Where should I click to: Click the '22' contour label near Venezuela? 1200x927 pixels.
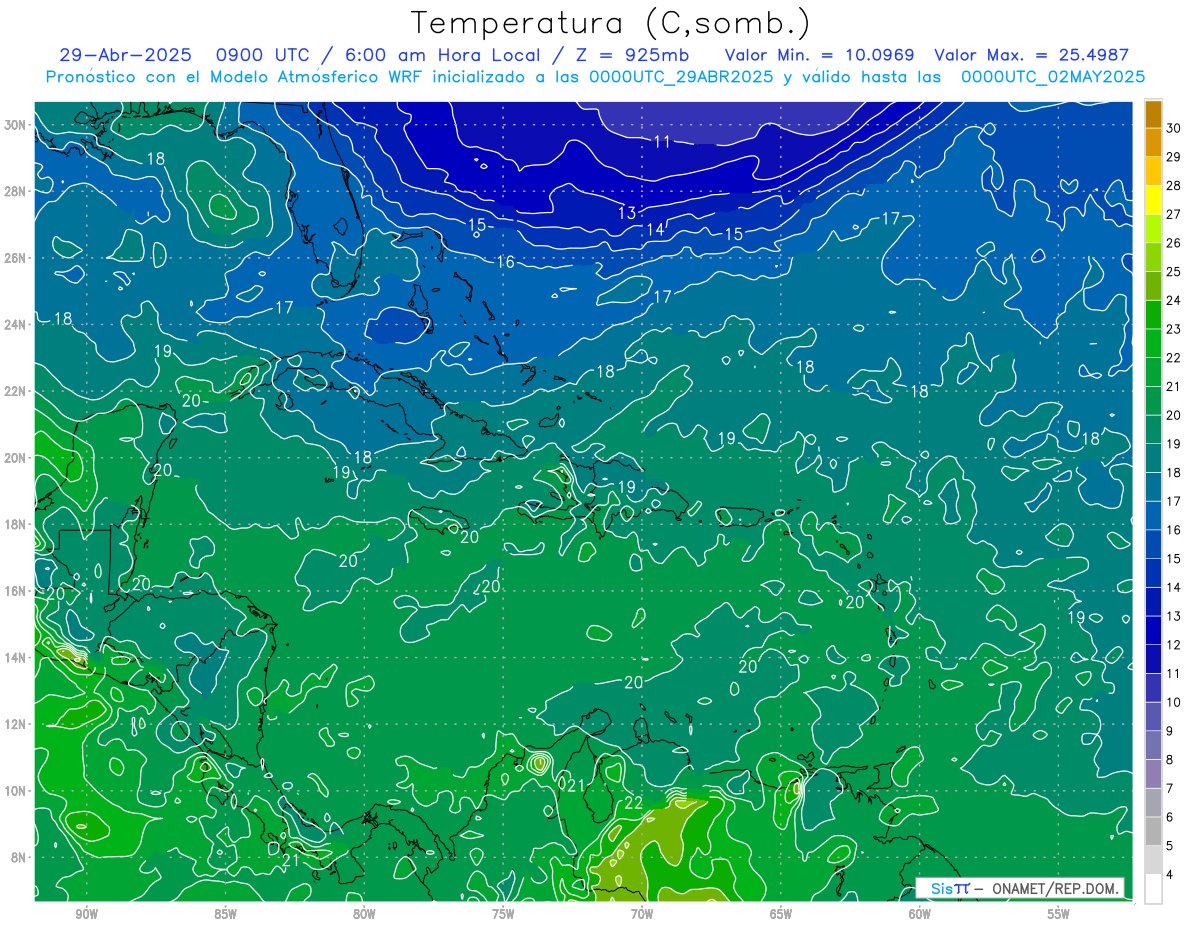[x=634, y=803]
